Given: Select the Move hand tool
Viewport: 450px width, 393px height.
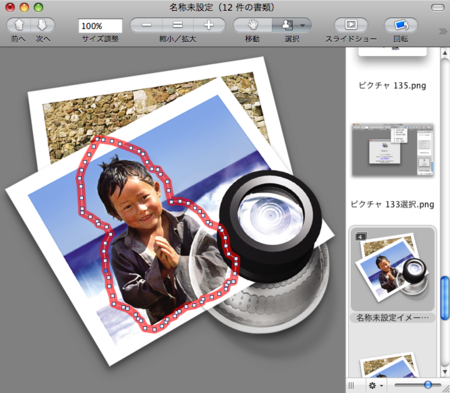Looking at the screenshot, I should point(253,25).
